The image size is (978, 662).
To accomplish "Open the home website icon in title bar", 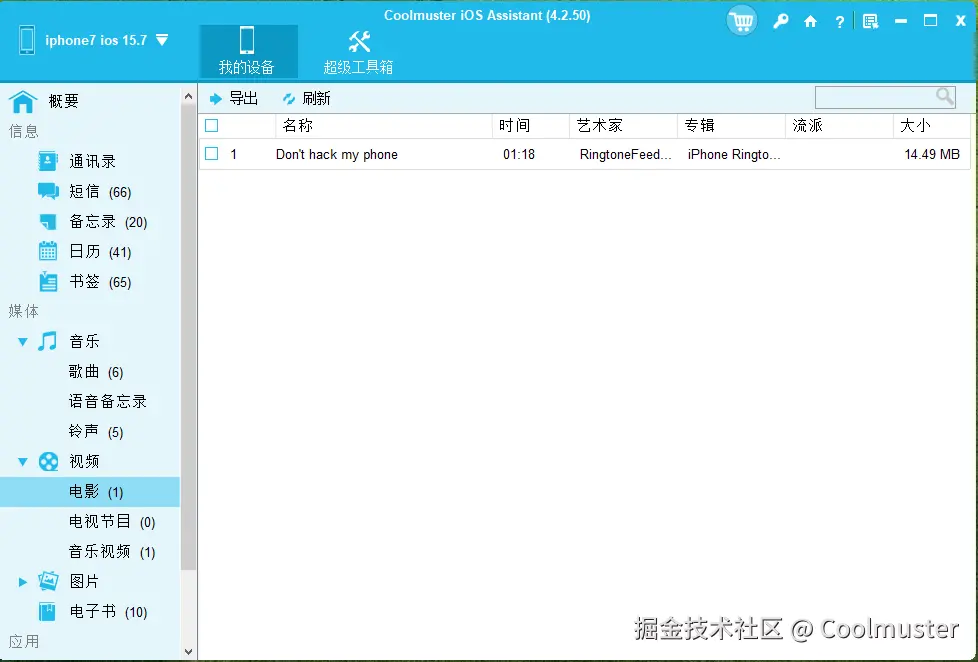I will [810, 22].
